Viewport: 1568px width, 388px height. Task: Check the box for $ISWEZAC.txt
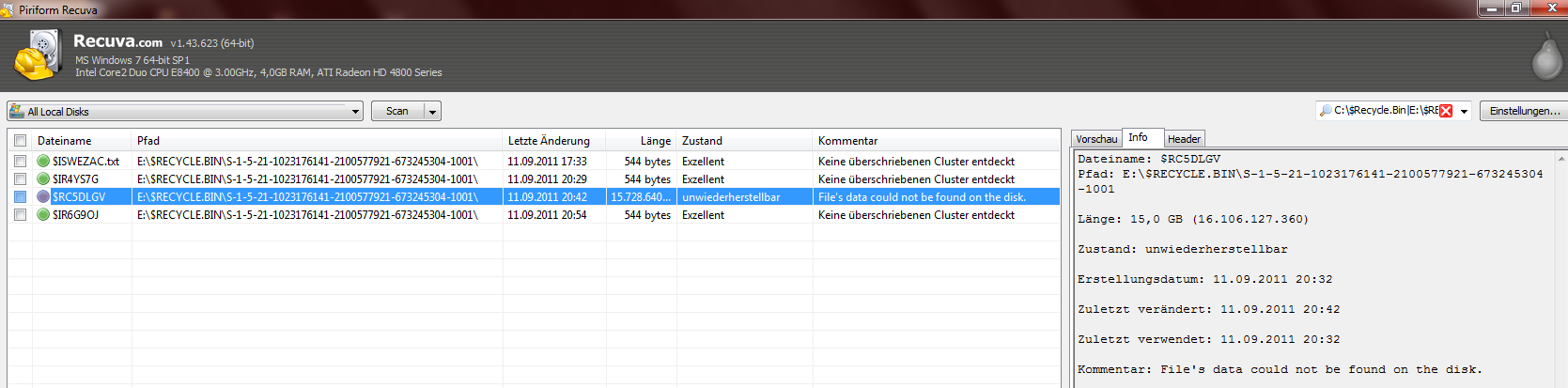pyautogui.click(x=20, y=161)
